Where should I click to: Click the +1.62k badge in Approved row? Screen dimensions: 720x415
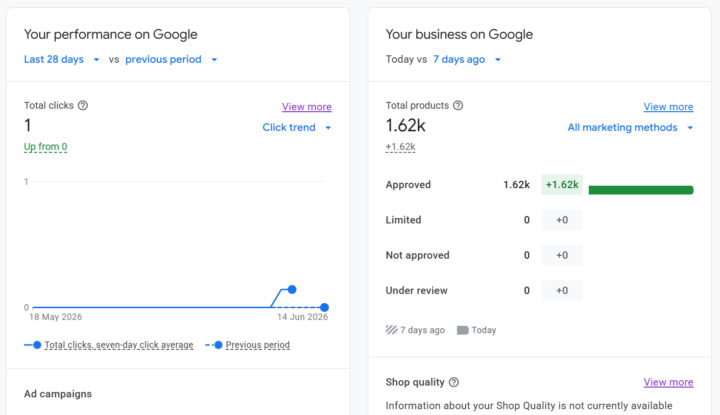pyautogui.click(x=562, y=185)
